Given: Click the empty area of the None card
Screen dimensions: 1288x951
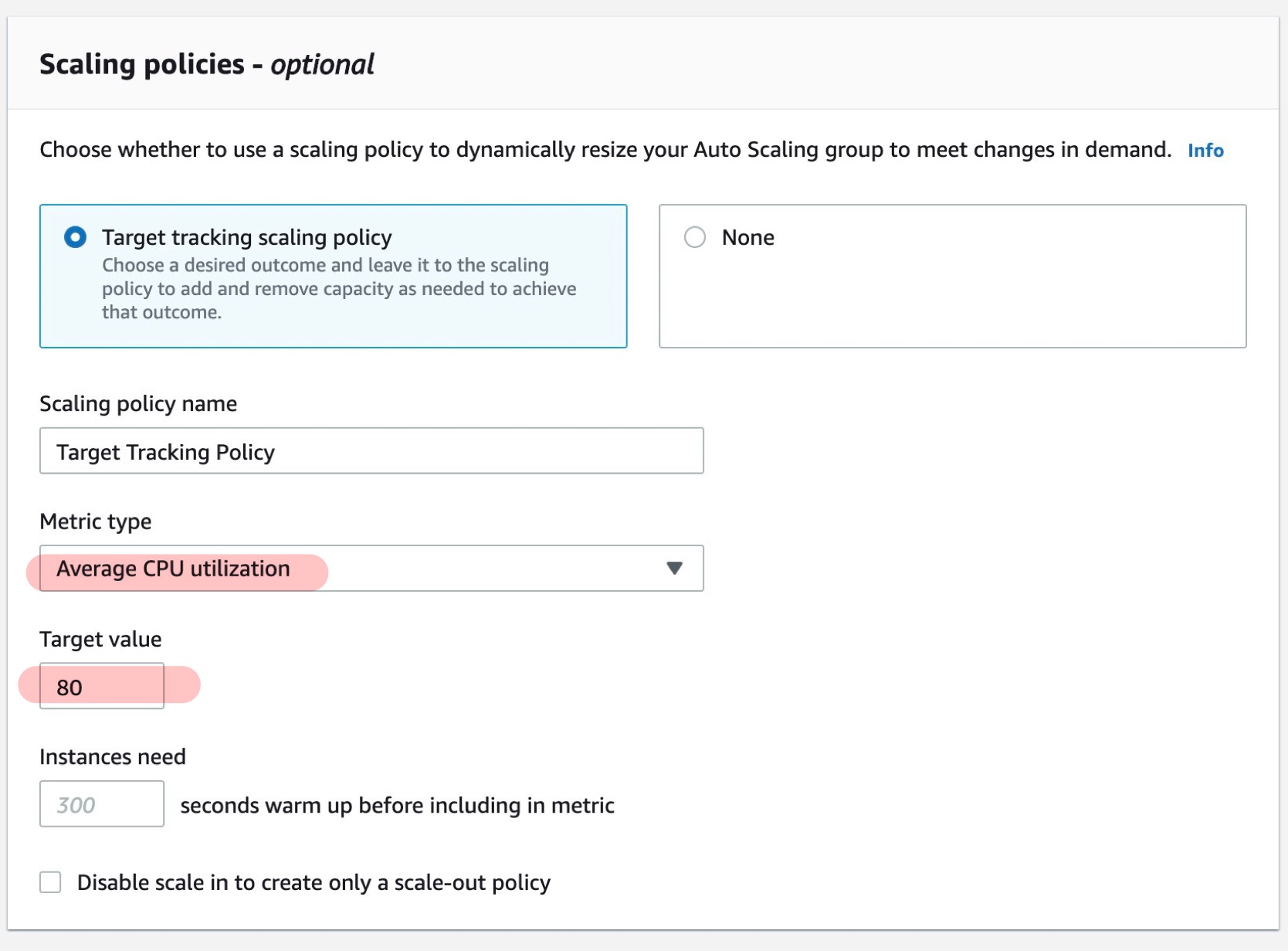Looking at the screenshot, I should pos(952,301).
